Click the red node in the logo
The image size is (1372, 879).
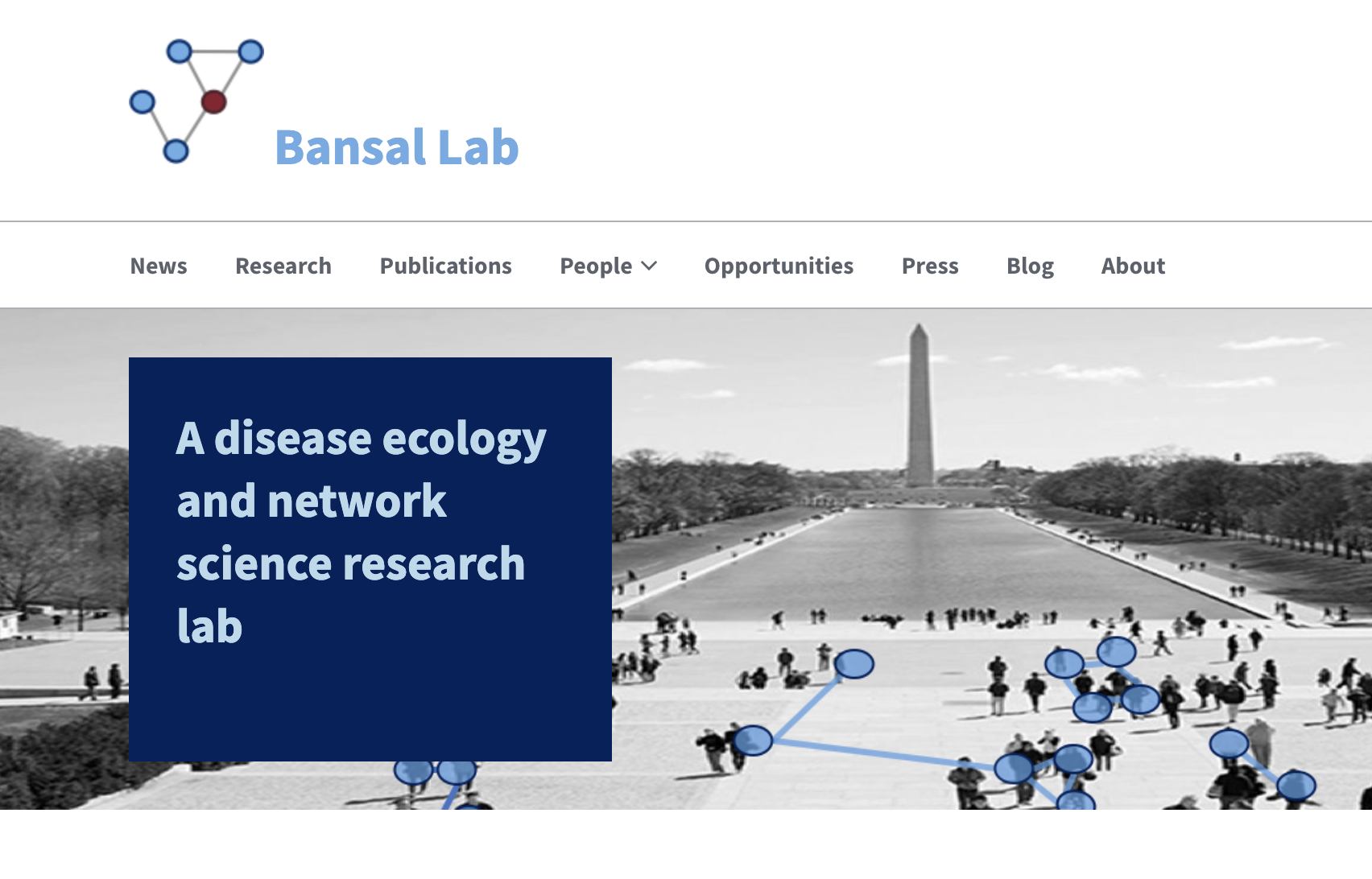coord(213,102)
